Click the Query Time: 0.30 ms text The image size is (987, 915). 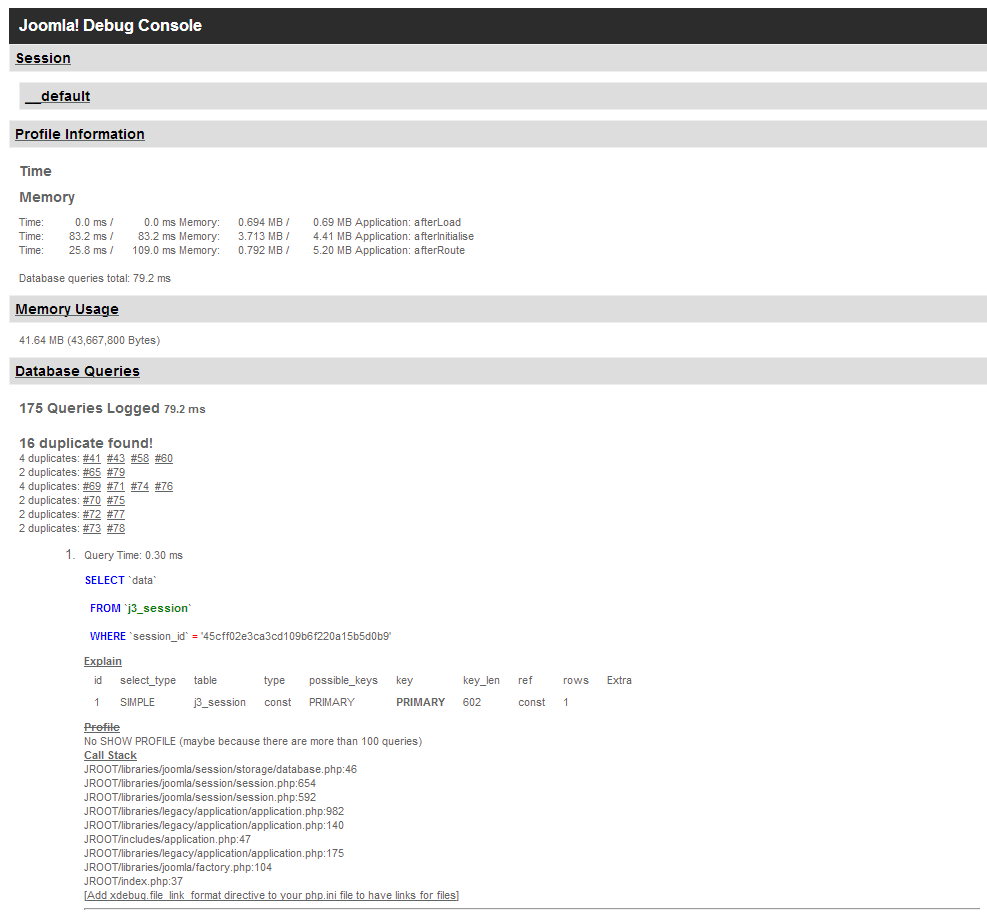point(133,556)
